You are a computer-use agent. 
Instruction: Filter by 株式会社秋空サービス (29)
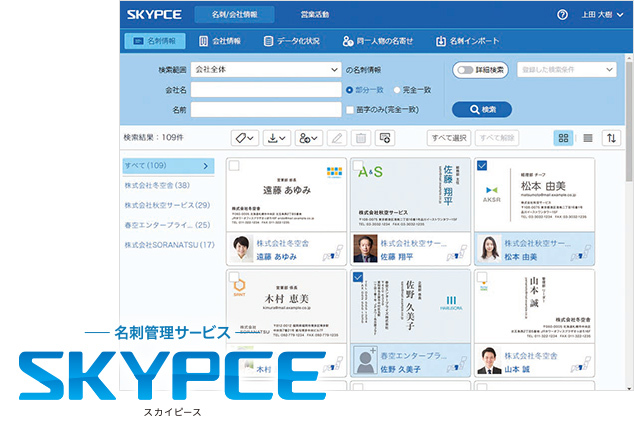[167, 205]
